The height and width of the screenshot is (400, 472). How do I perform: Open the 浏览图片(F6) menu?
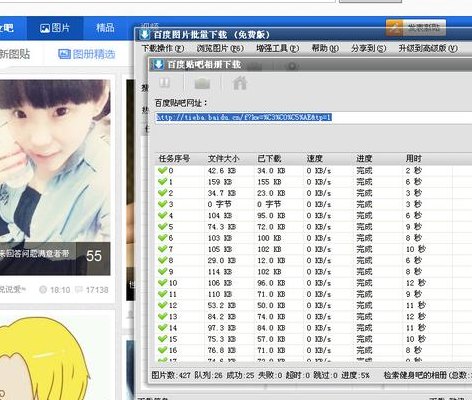220,48
